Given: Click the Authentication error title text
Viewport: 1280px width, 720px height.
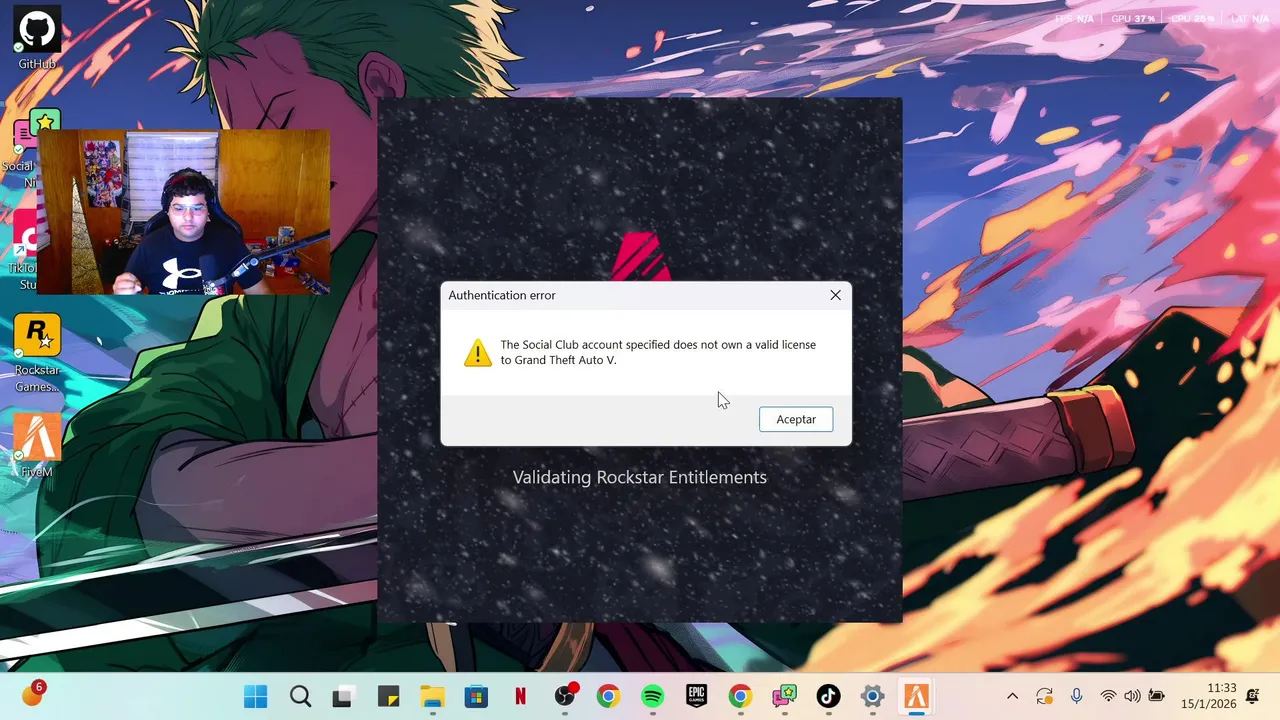Looking at the screenshot, I should (502, 295).
